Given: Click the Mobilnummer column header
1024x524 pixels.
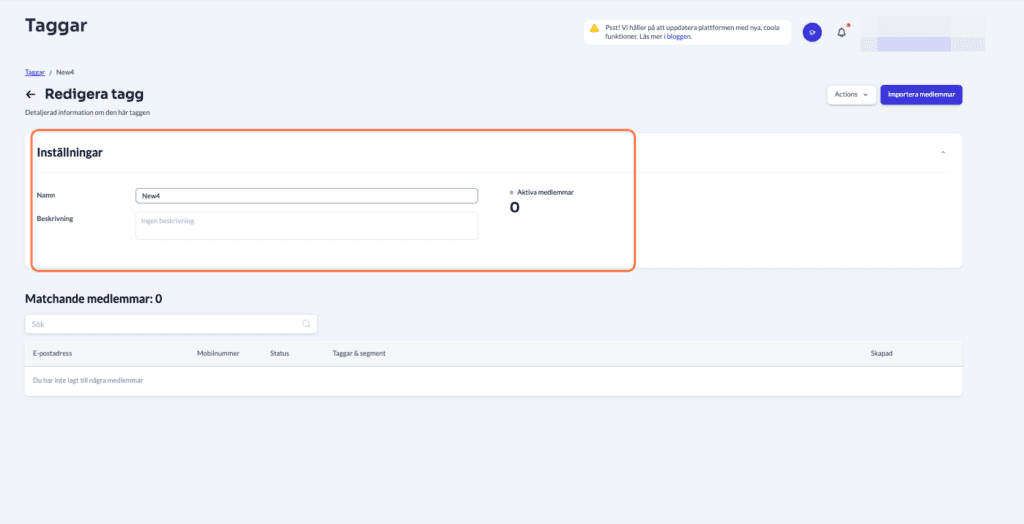Looking at the screenshot, I should click(218, 353).
